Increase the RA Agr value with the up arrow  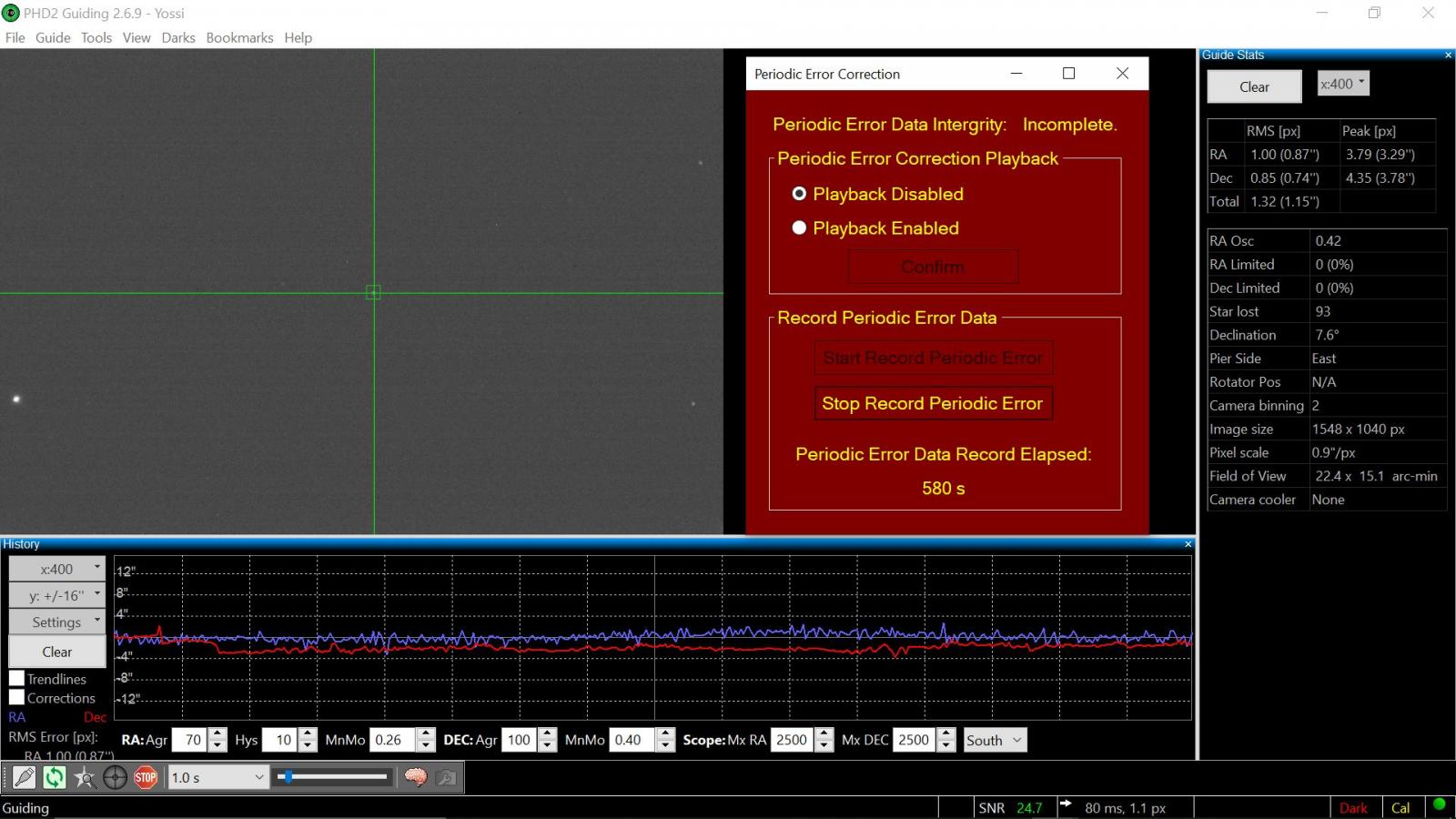click(x=217, y=734)
